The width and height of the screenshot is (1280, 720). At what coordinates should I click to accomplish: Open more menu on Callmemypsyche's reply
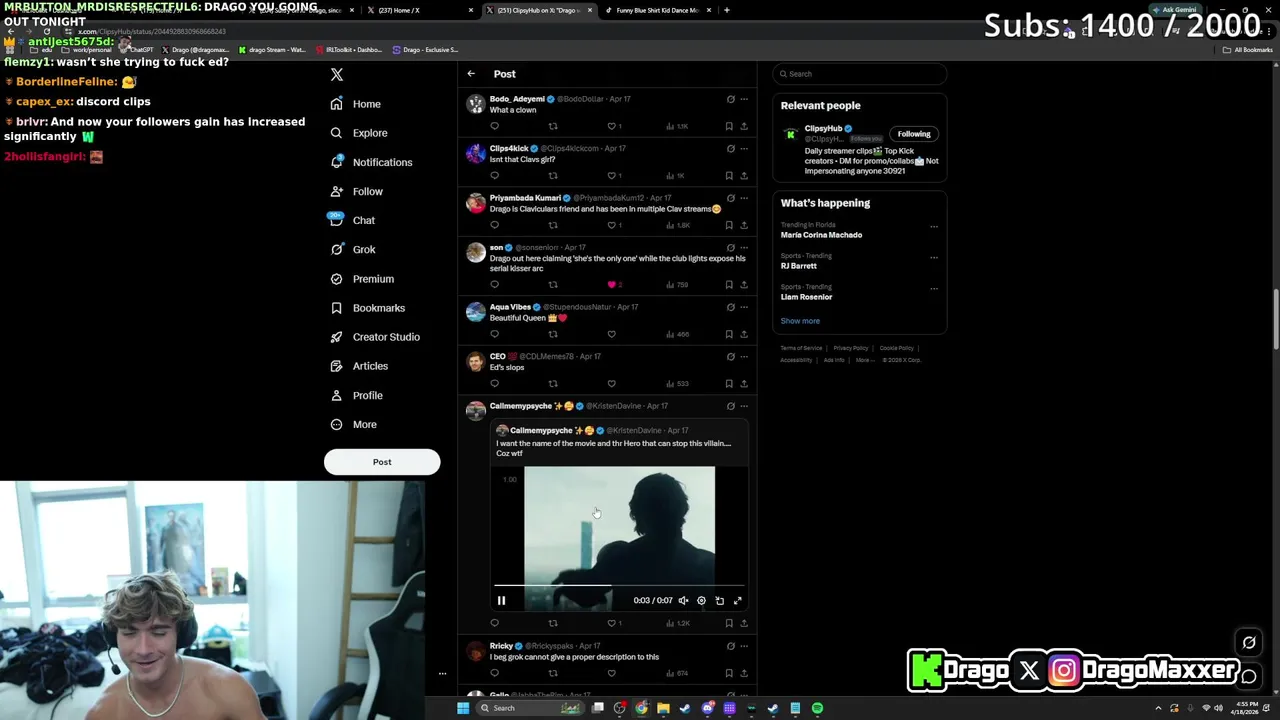744,406
